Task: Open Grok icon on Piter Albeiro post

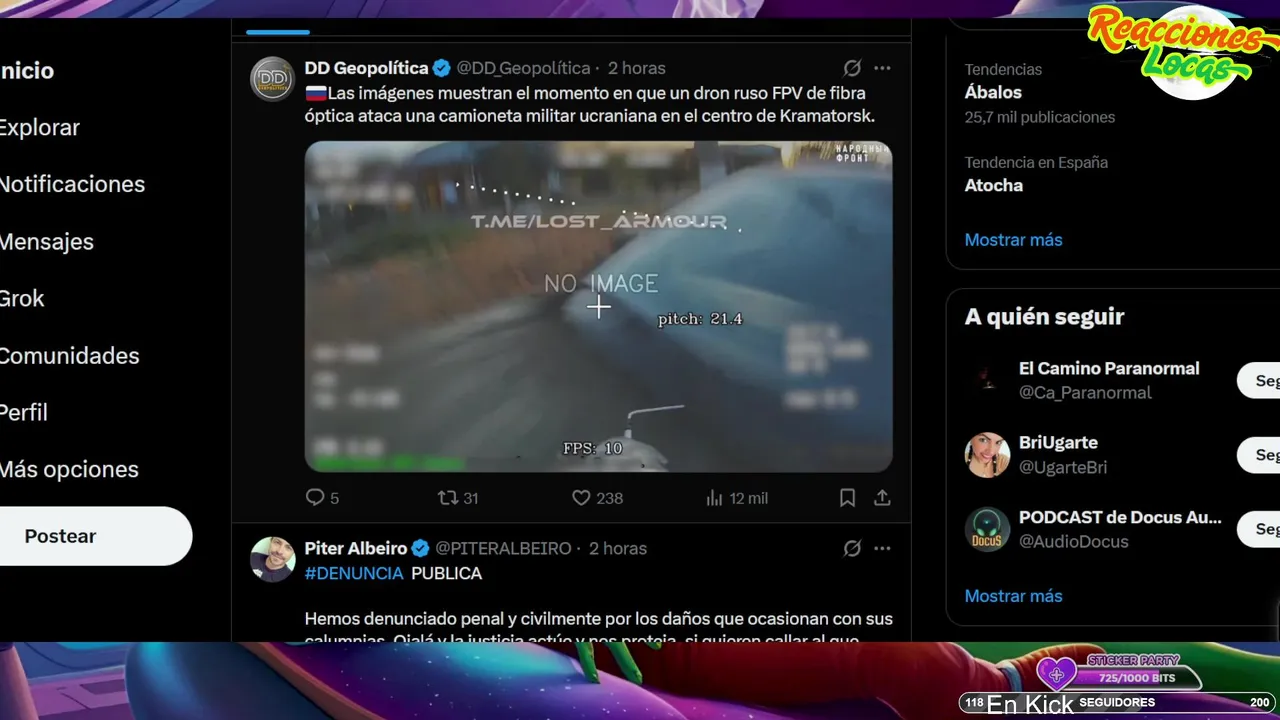Action: click(x=852, y=548)
